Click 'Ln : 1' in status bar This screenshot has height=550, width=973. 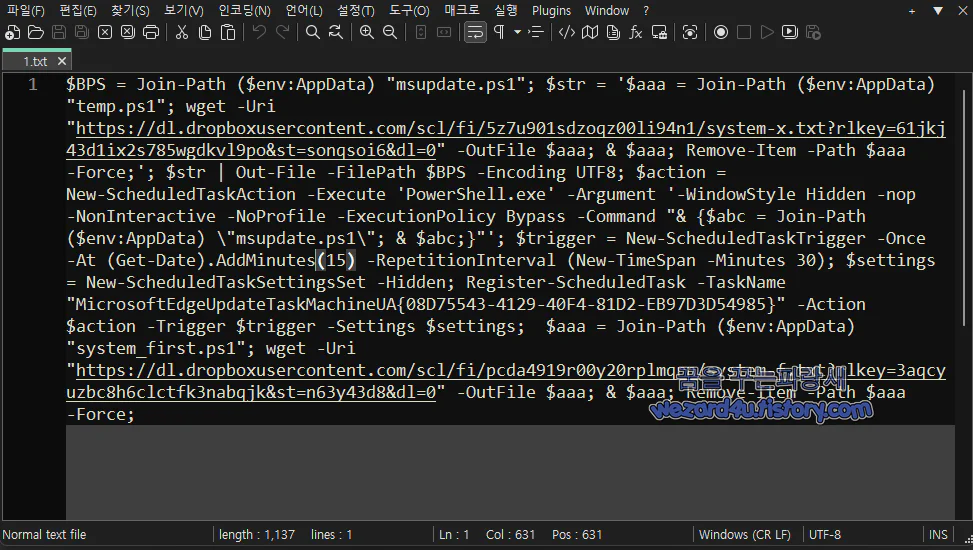tap(454, 534)
